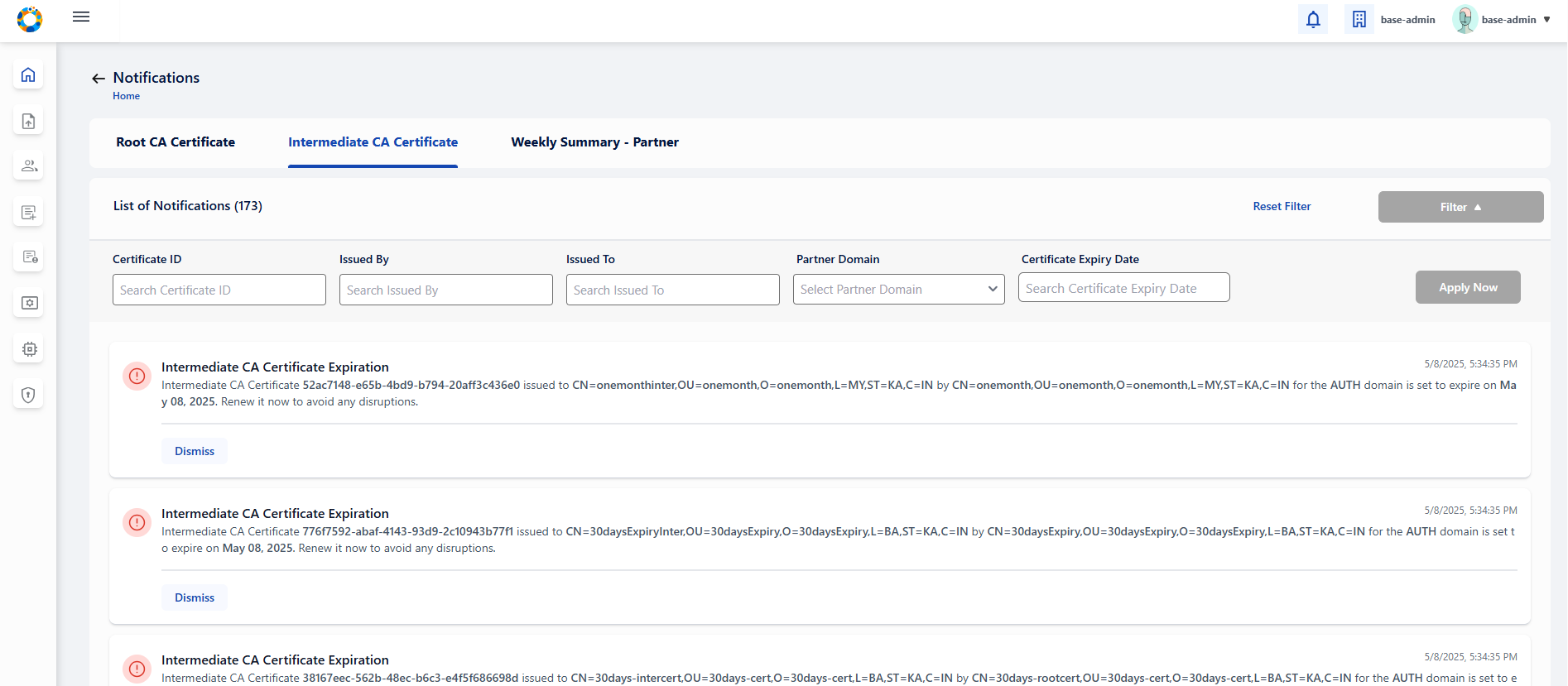Open the base-admin user dropdown arrow

coord(1546,20)
